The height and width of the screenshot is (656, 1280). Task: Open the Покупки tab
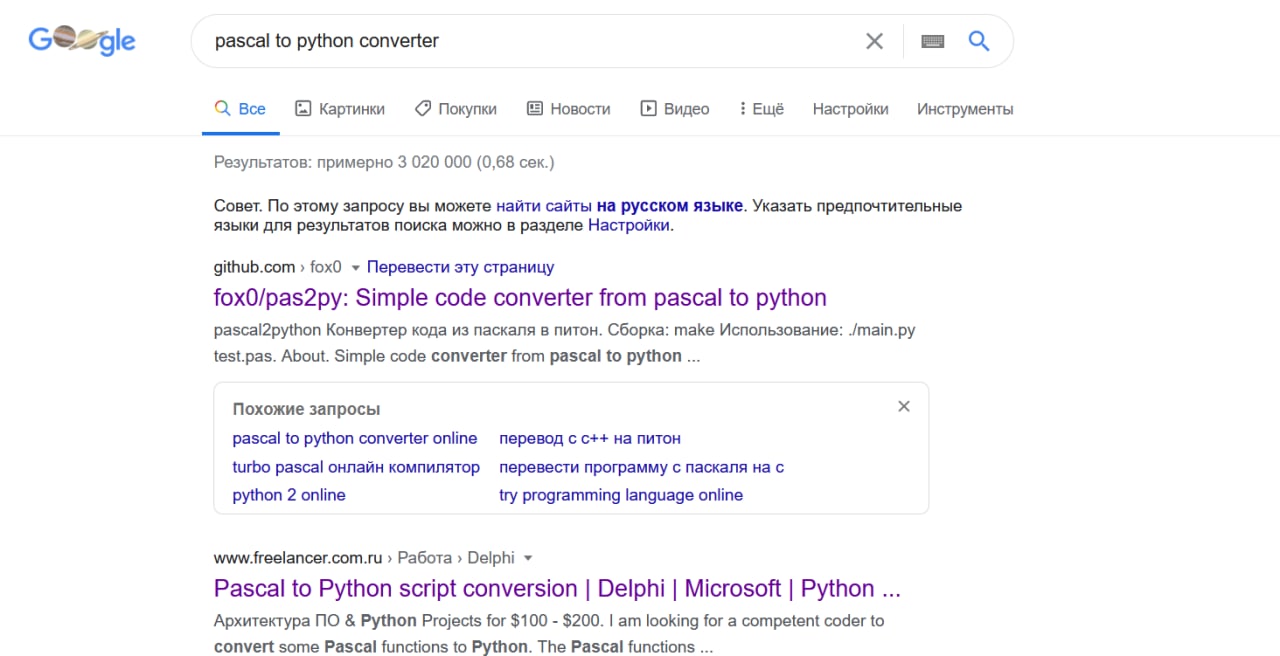[x=456, y=109]
